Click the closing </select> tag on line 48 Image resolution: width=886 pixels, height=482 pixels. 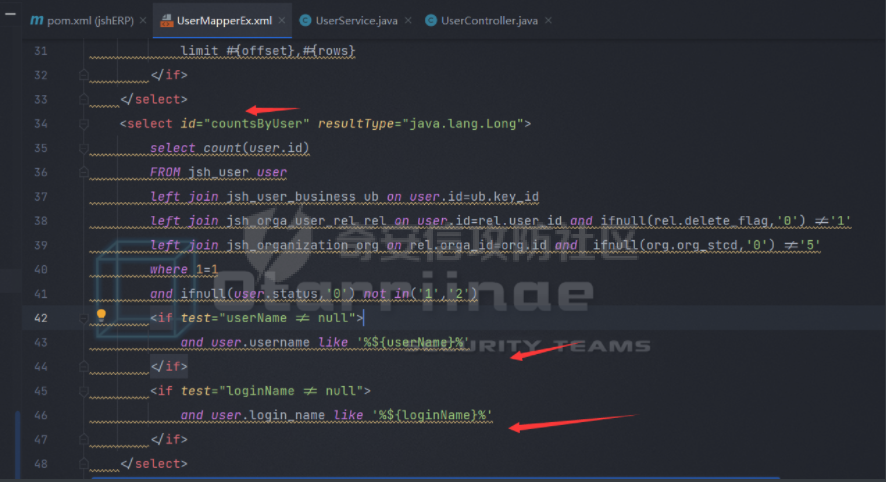tap(154, 464)
